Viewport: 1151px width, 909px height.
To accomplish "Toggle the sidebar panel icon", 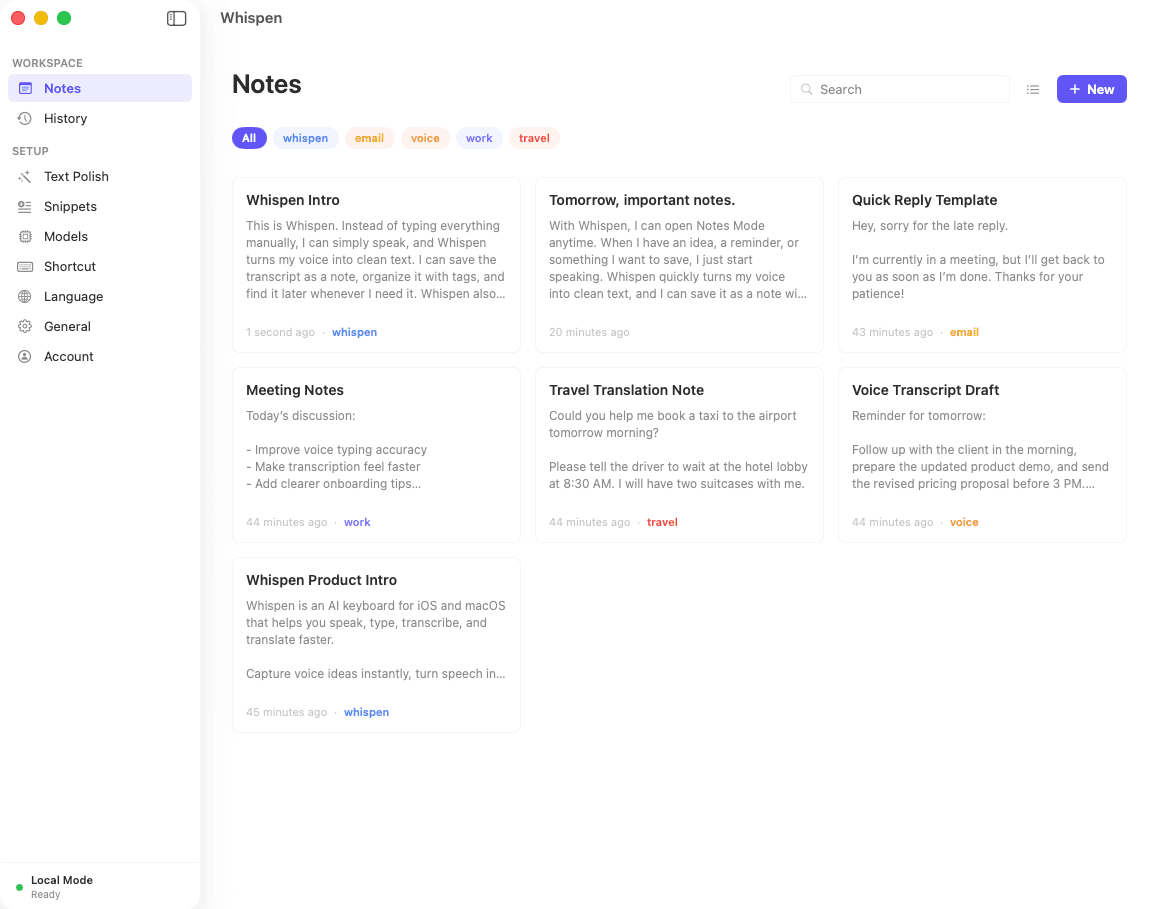I will coord(176,18).
